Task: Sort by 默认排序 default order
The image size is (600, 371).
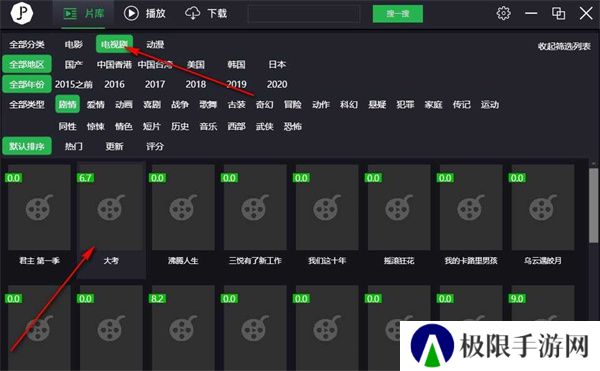Action: [x=27, y=146]
